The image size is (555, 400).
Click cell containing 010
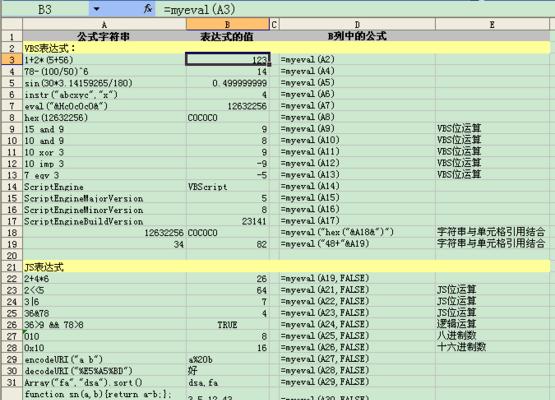(x=104, y=337)
